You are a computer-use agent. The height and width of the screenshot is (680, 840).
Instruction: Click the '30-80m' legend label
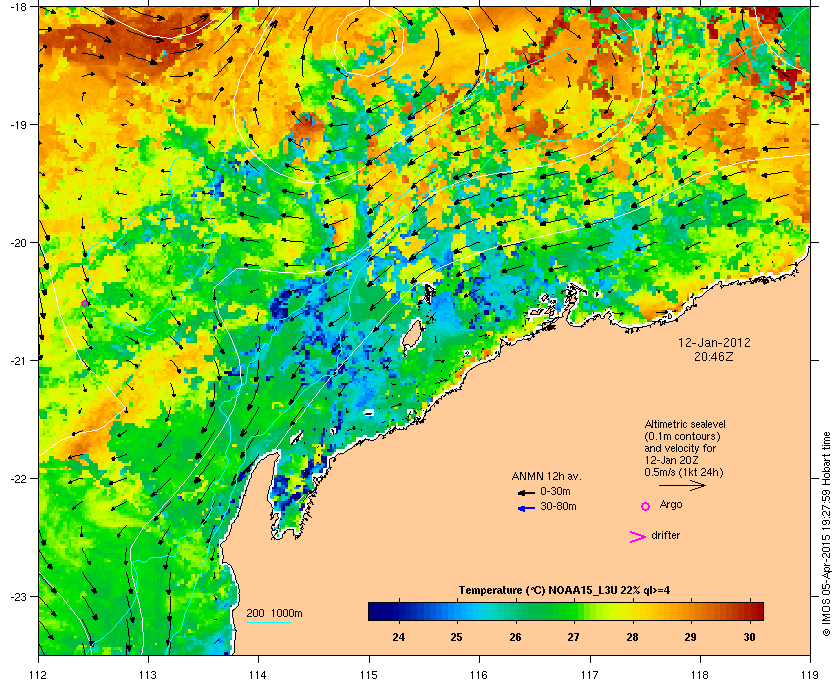click(558, 506)
